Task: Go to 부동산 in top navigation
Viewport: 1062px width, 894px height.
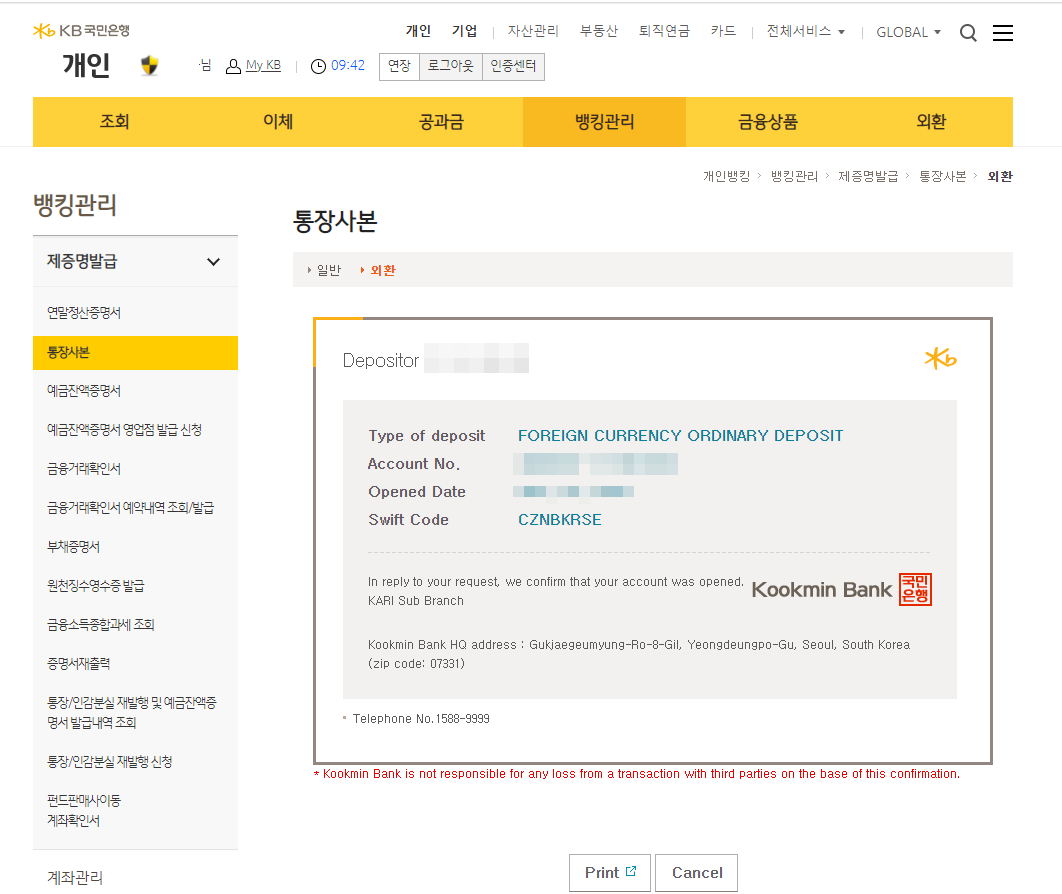Action: pyautogui.click(x=599, y=31)
